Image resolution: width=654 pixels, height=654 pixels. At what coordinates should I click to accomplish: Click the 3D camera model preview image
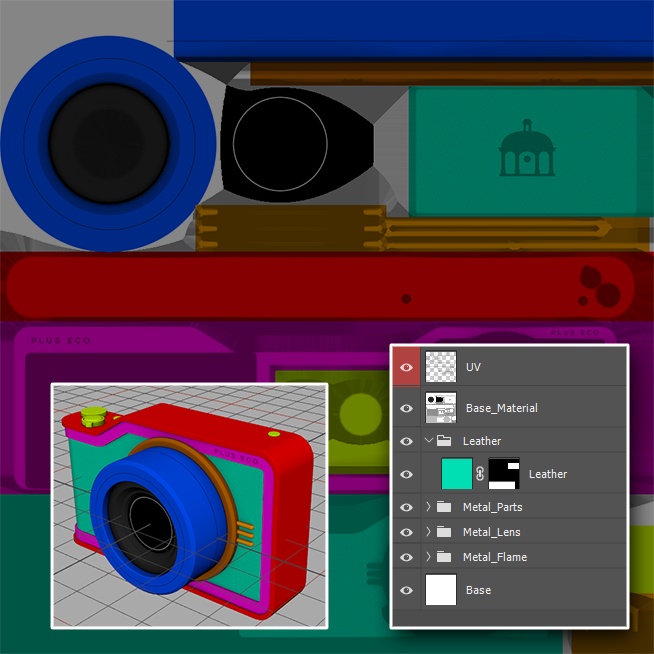(x=189, y=506)
